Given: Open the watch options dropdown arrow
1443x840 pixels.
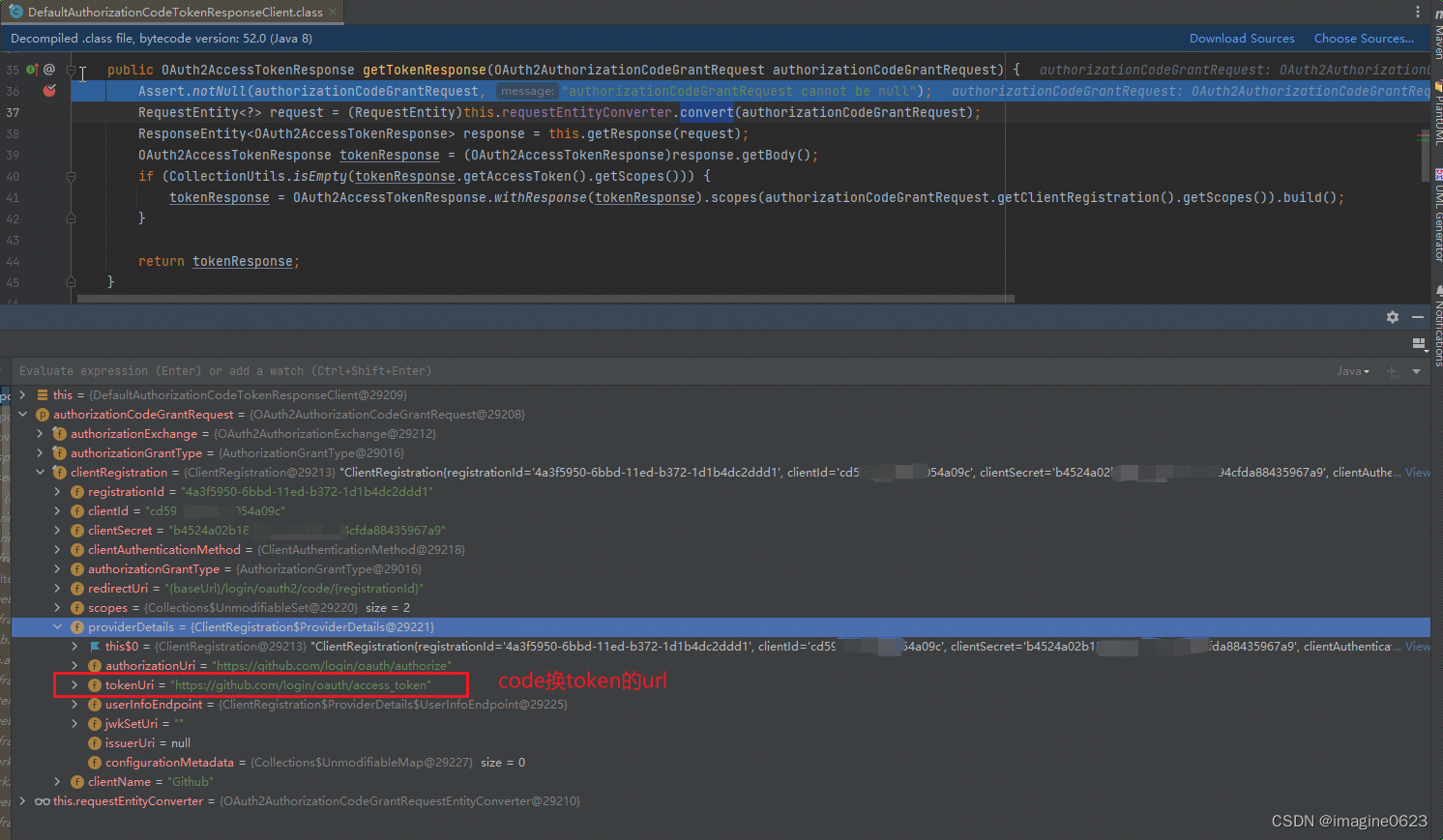Looking at the screenshot, I should click(1417, 371).
